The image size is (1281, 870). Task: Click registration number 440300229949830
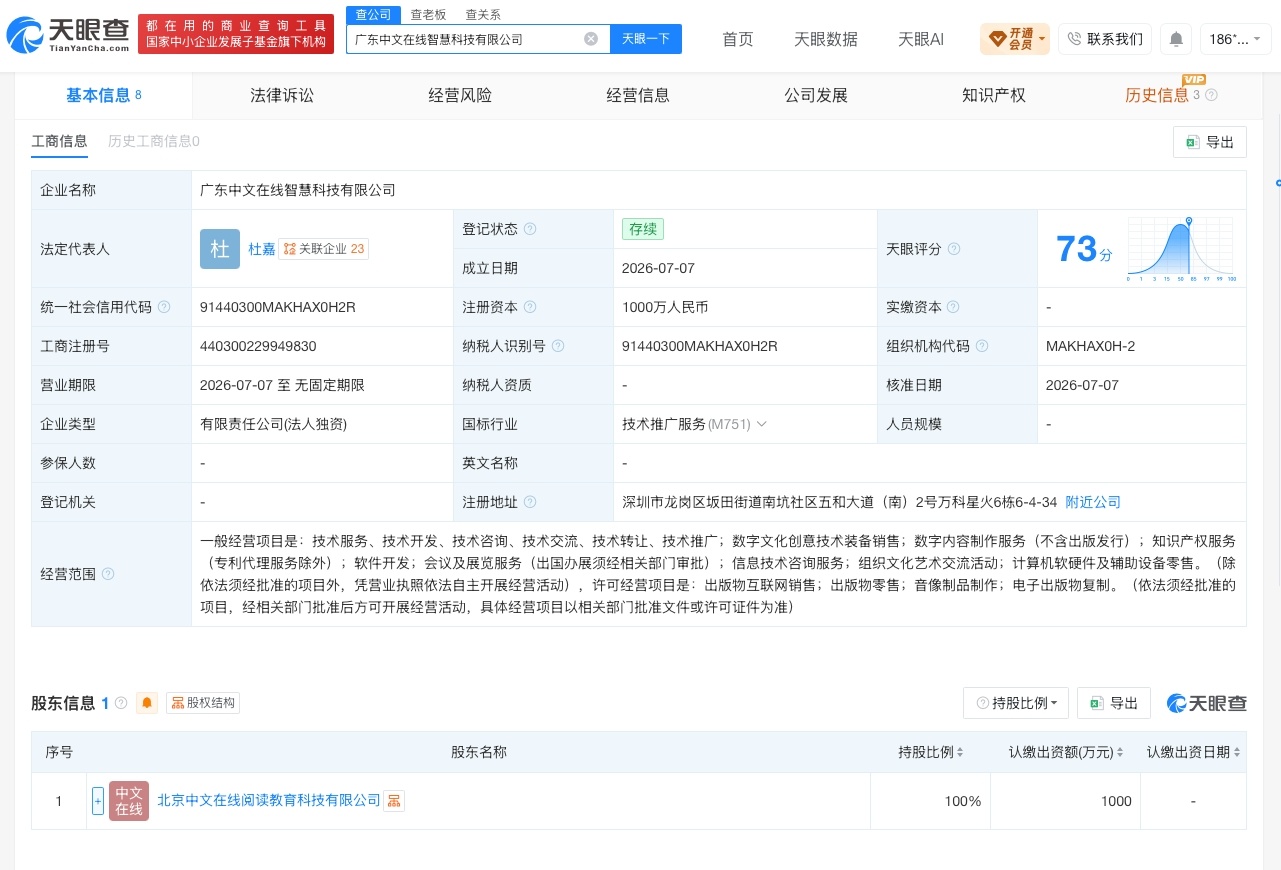coord(258,346)
